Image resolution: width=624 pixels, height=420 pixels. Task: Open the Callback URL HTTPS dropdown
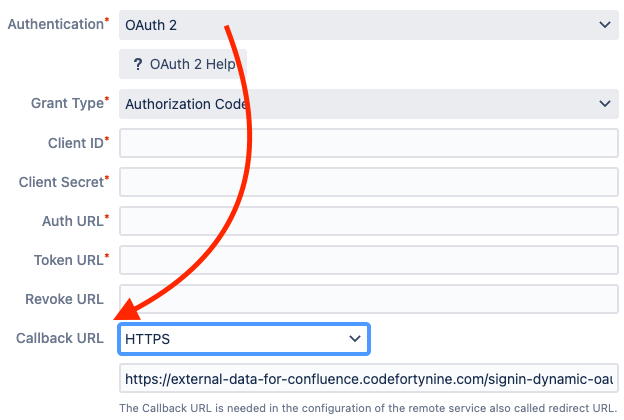pos(244,339)
